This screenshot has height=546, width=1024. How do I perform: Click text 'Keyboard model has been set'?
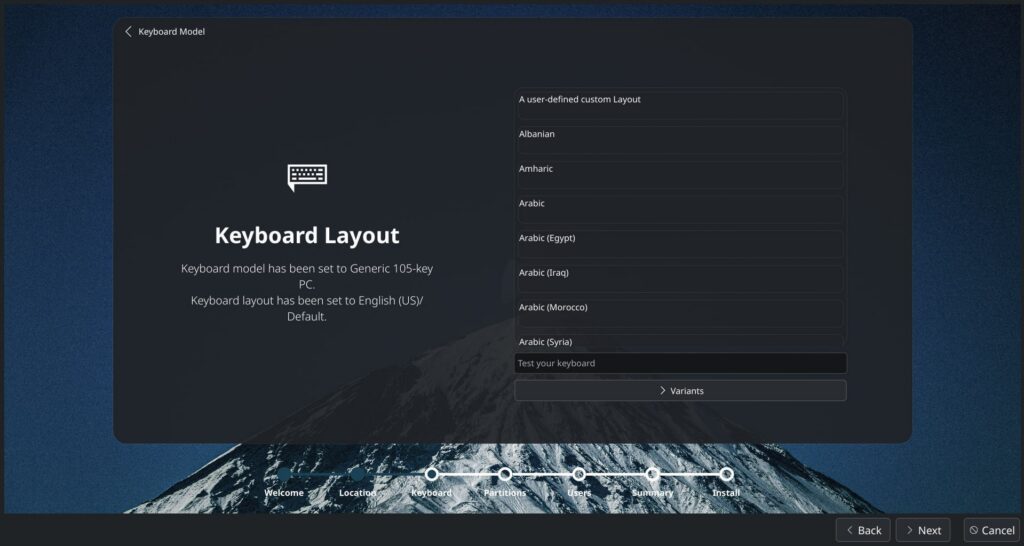[x=254, y=268]
